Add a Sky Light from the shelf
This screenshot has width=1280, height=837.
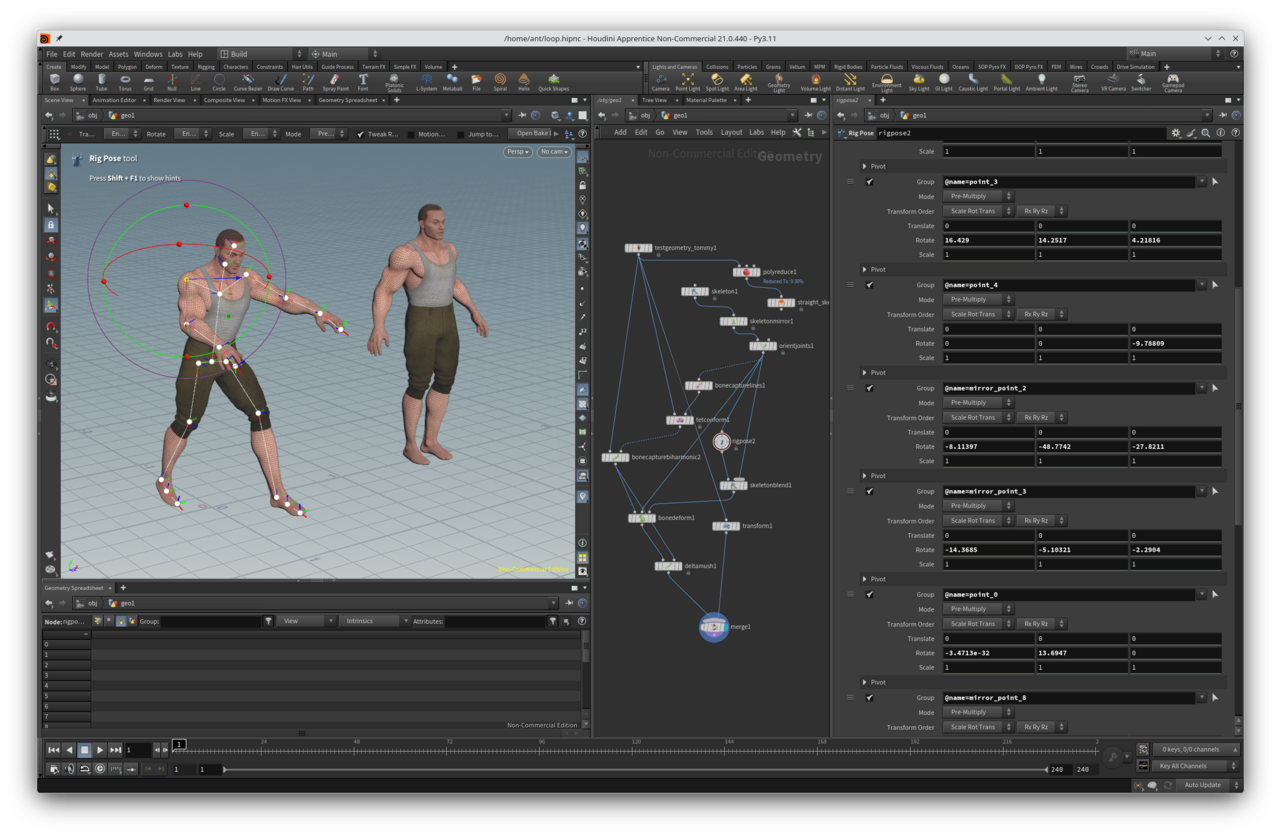click(x=918, y=81)
